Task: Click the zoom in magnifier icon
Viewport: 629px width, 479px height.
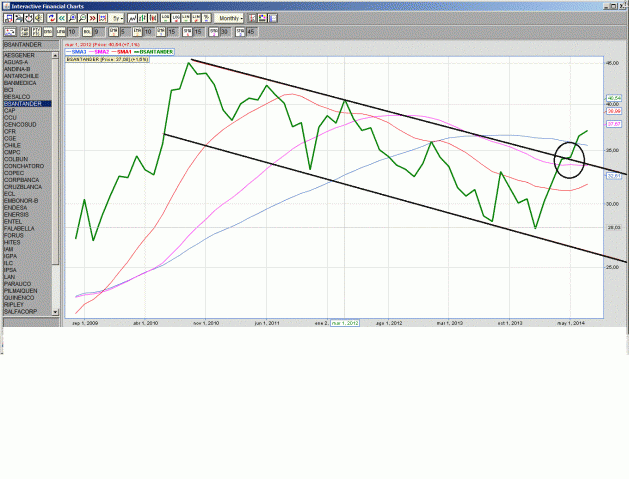Action: click(x=72, y=18)
